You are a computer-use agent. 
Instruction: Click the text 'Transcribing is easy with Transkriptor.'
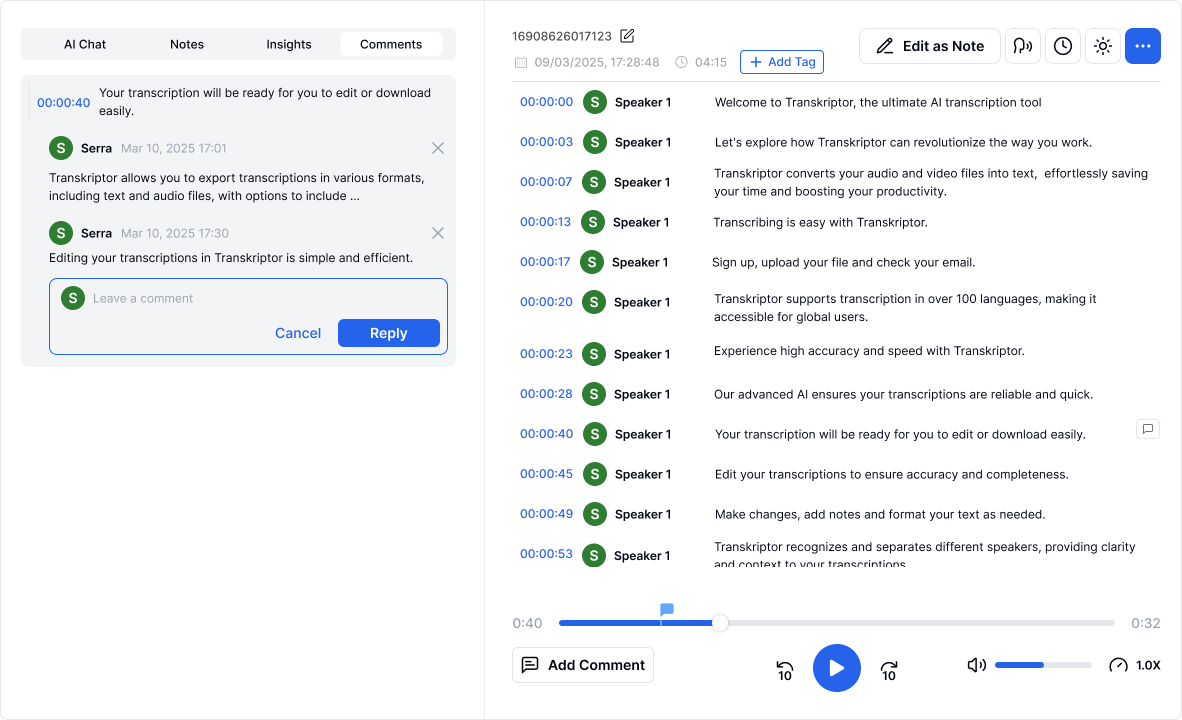820,222
